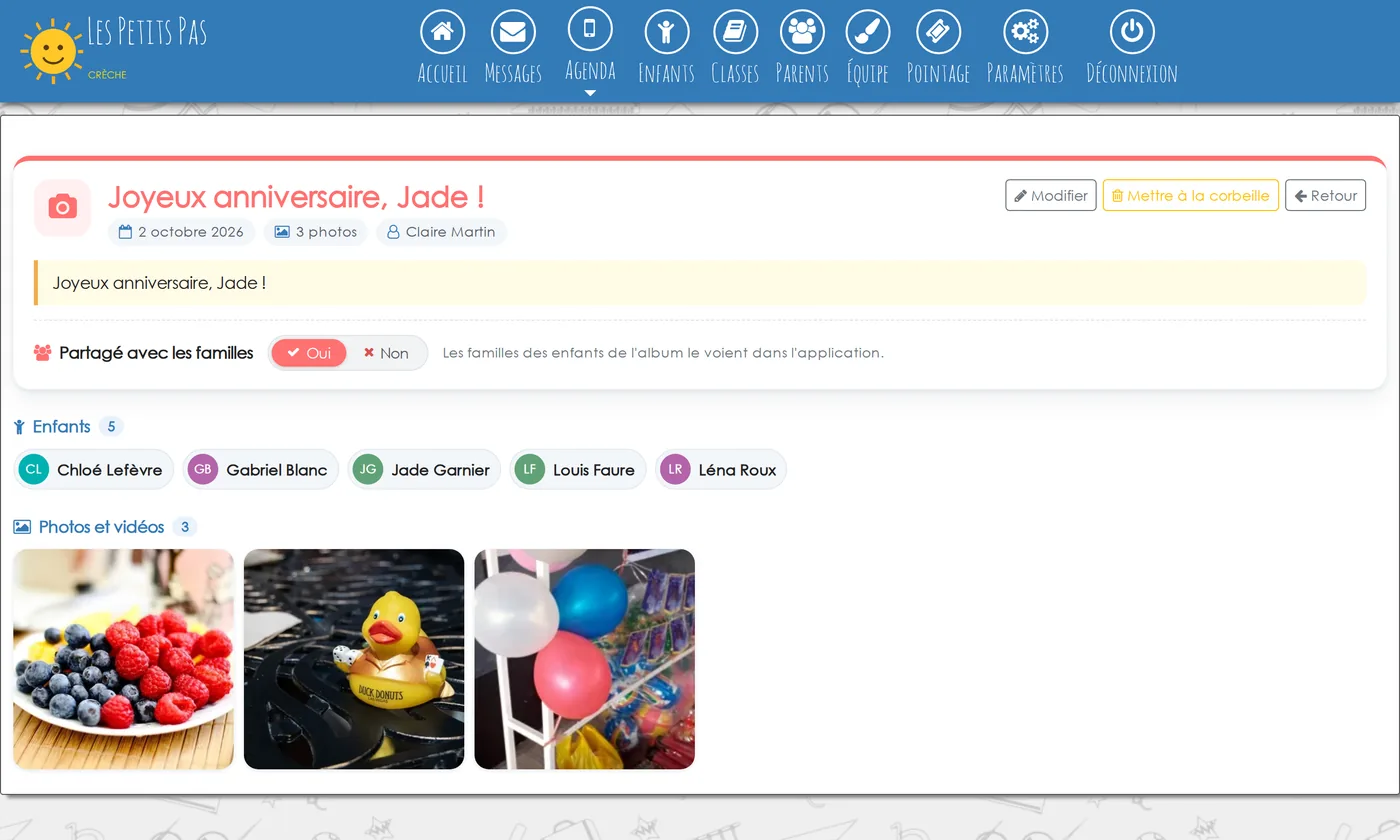1400x840 pixels.
Task: Click the album title Joyeux anniversaire, Jade !
Action: 296,197
